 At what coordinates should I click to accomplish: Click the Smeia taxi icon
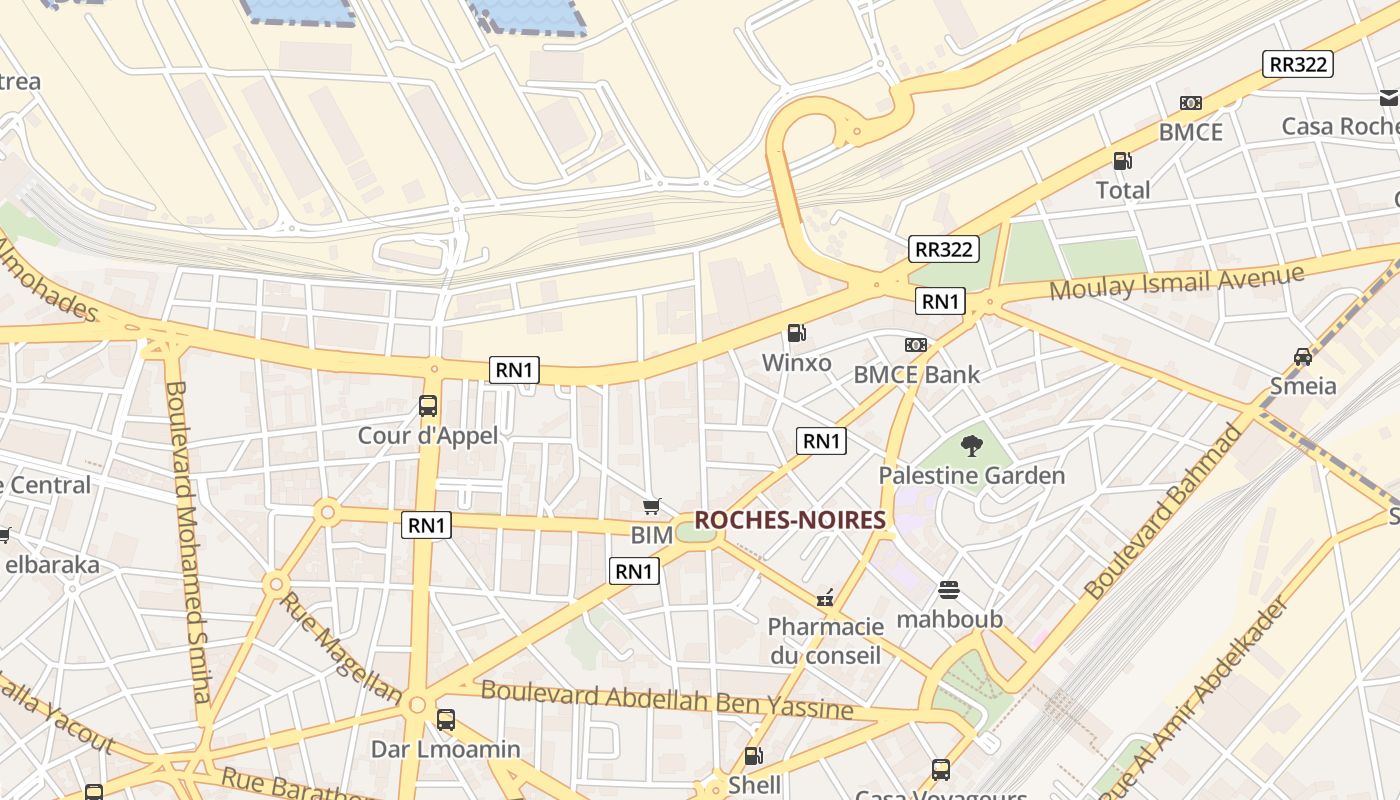coord(1302,356)
